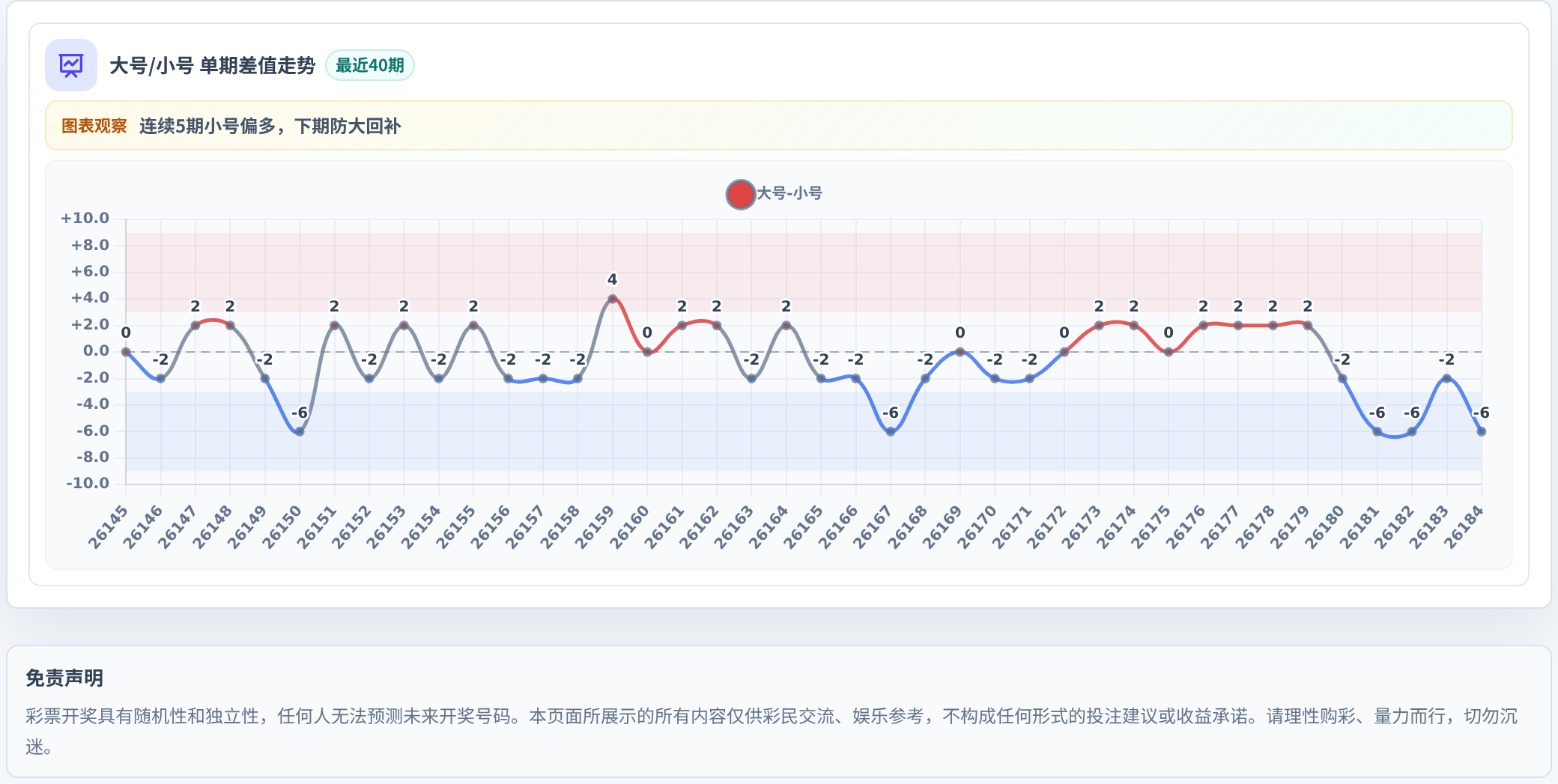Click the disclaimer paragraph beginning 彩票开奖具有随机性
The width and height of the screenshot is (1558, 784).
pos(772,731)
